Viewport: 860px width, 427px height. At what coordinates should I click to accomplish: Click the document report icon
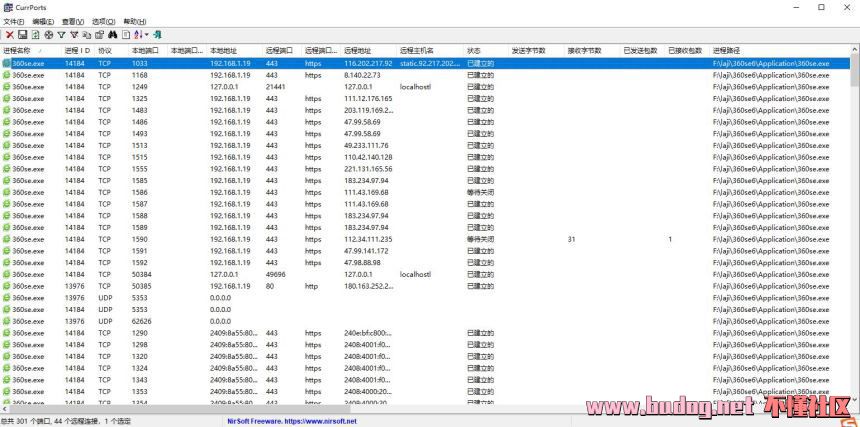[x=126, y=35]
